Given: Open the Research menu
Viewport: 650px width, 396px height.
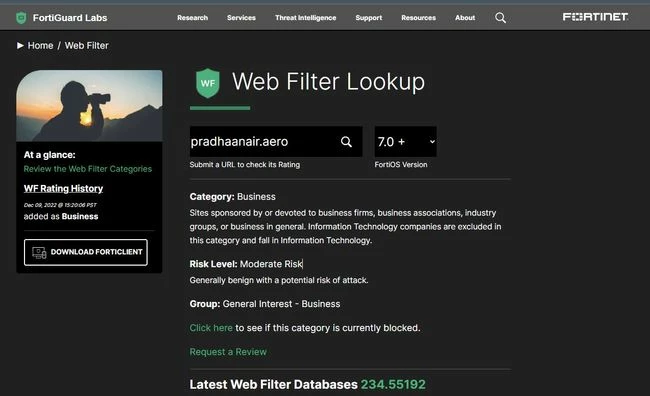Looking at the screenshot, I should tap(193, 18).
